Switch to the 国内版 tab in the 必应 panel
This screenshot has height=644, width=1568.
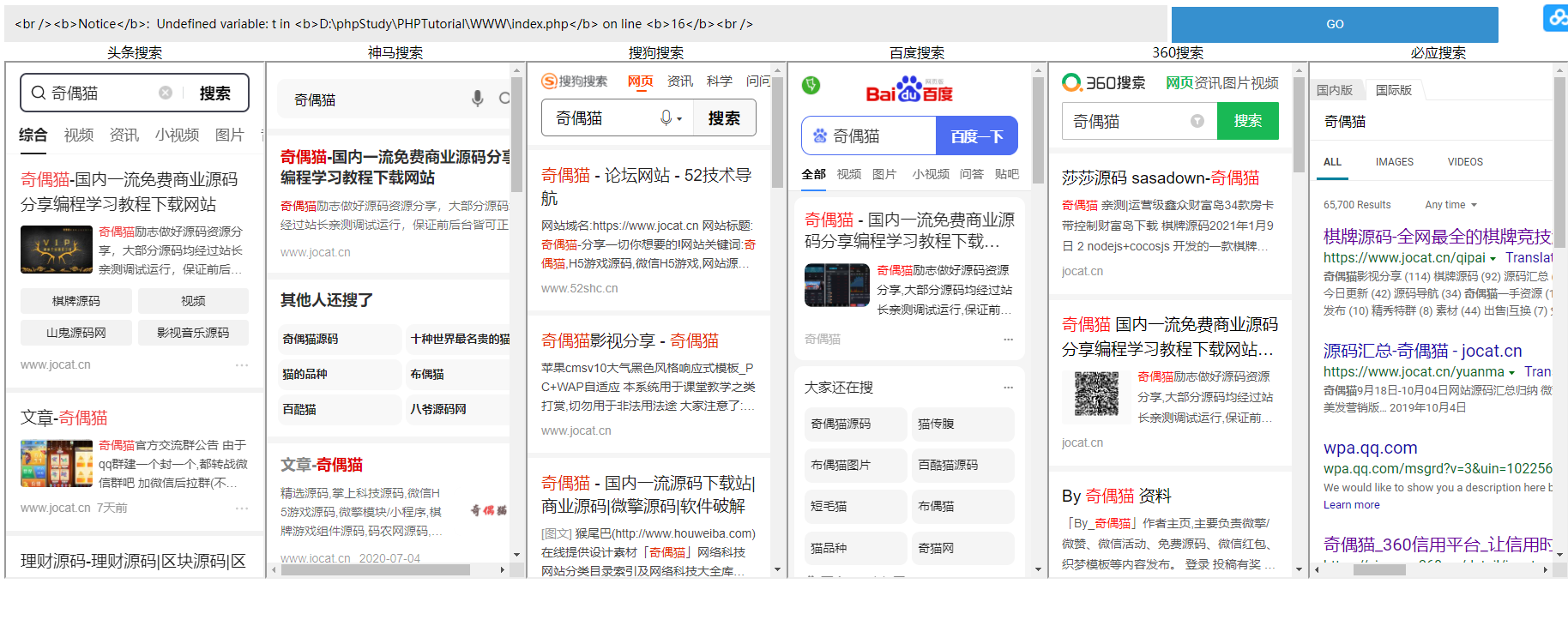point(1335,90)
